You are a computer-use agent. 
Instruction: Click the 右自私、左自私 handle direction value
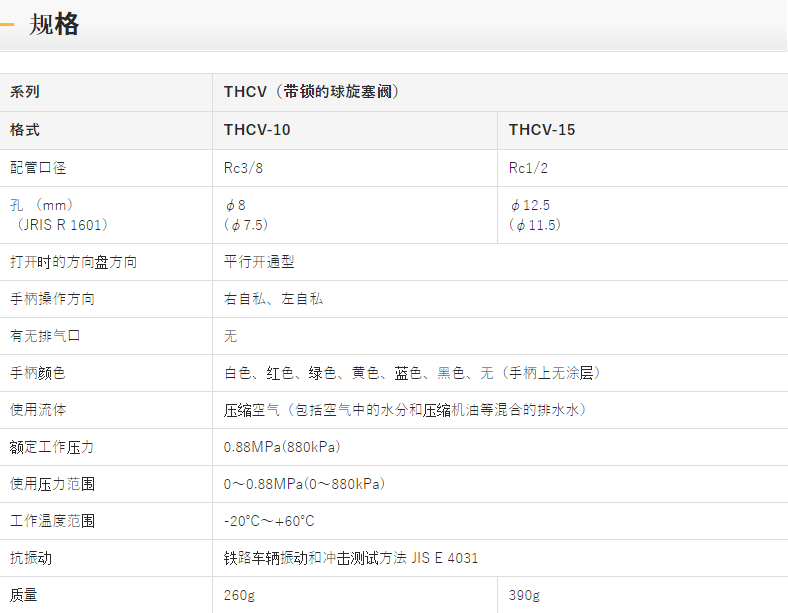(273, 299)
